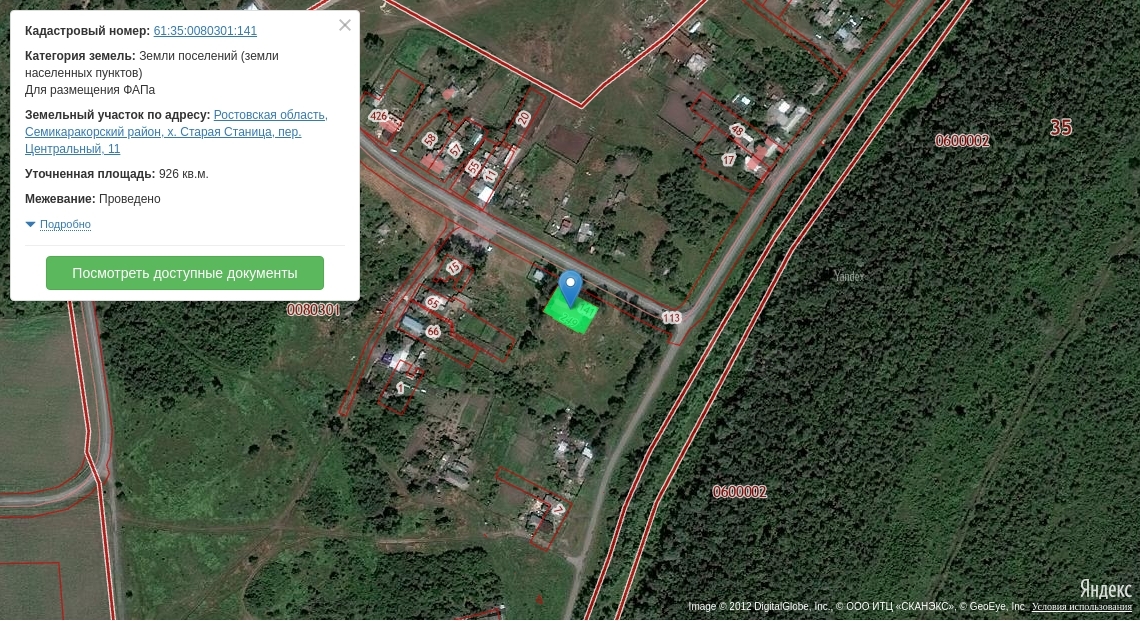Screen dimensions: 1140x621
Task: Open Условия использования terms link
Action: pyautogui.click(x=1081, y=607)
